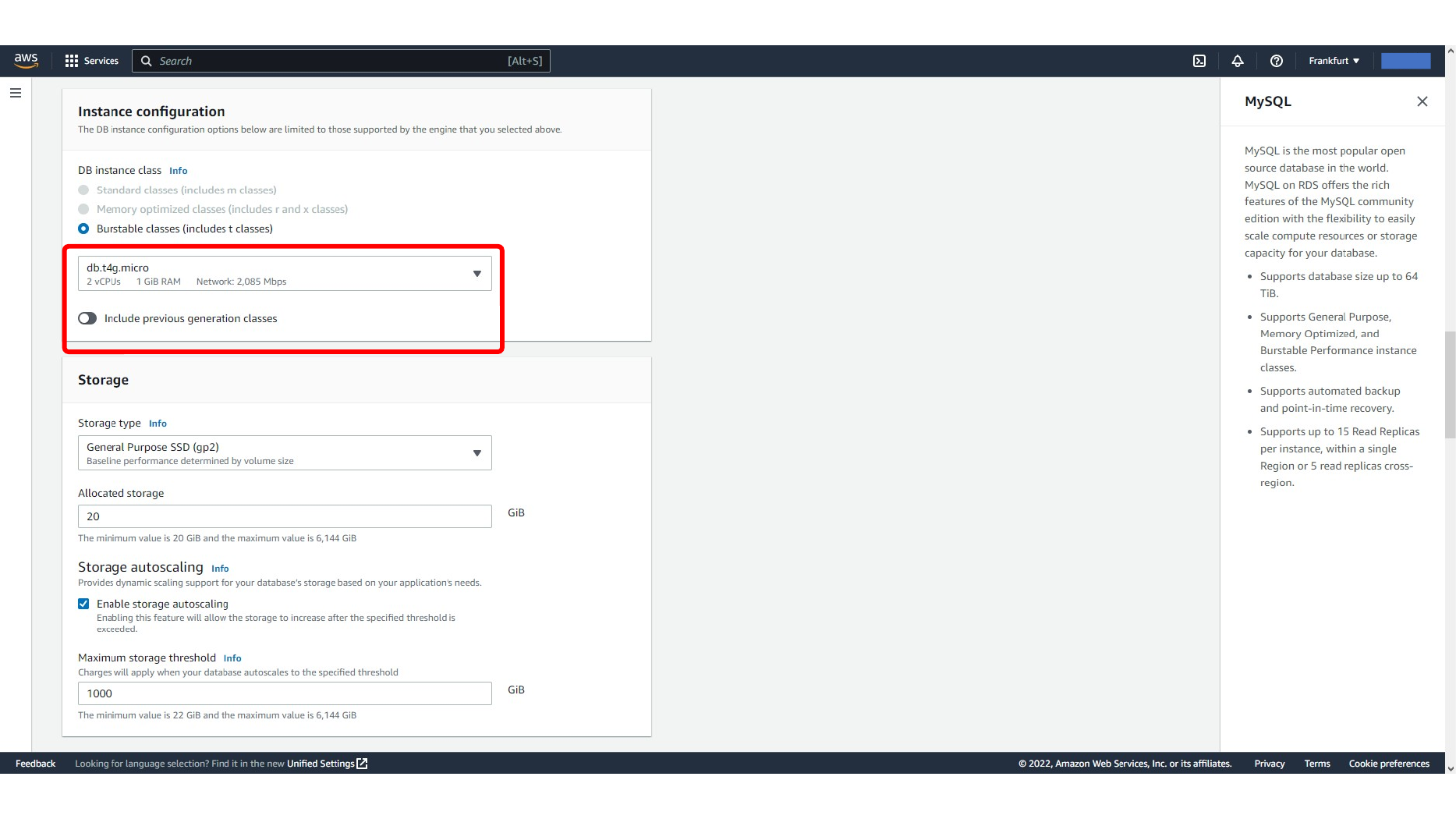Click the Storage section heading

click(103, 380)
